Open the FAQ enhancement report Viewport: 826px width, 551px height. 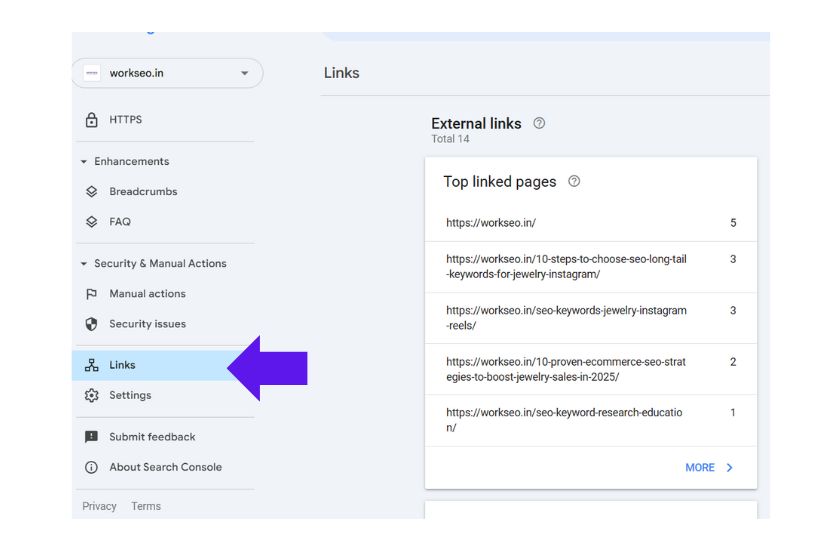point(120,222)
